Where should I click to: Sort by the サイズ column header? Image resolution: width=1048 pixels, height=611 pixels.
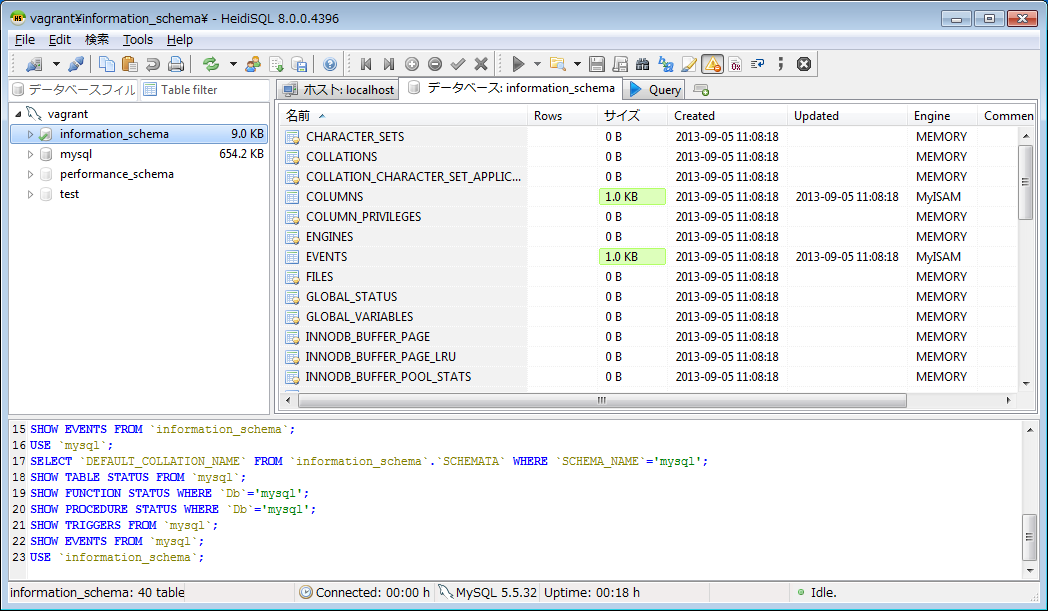point(632,116)
